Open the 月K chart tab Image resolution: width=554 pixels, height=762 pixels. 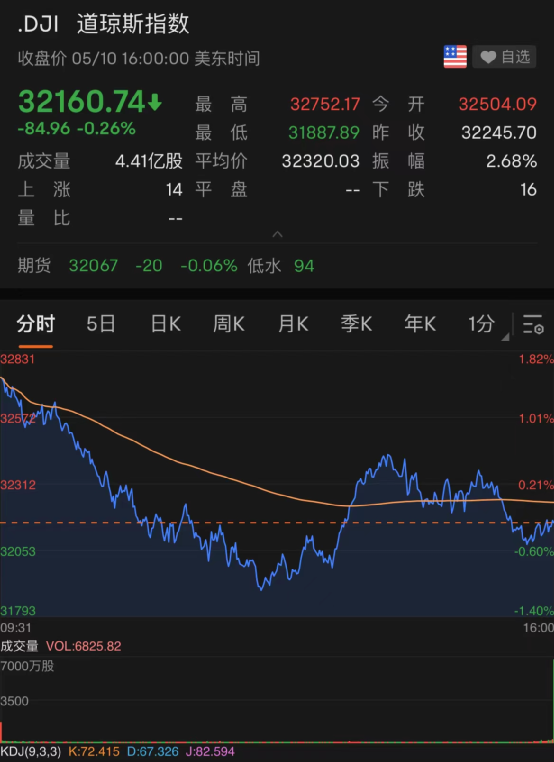[293, 324]
